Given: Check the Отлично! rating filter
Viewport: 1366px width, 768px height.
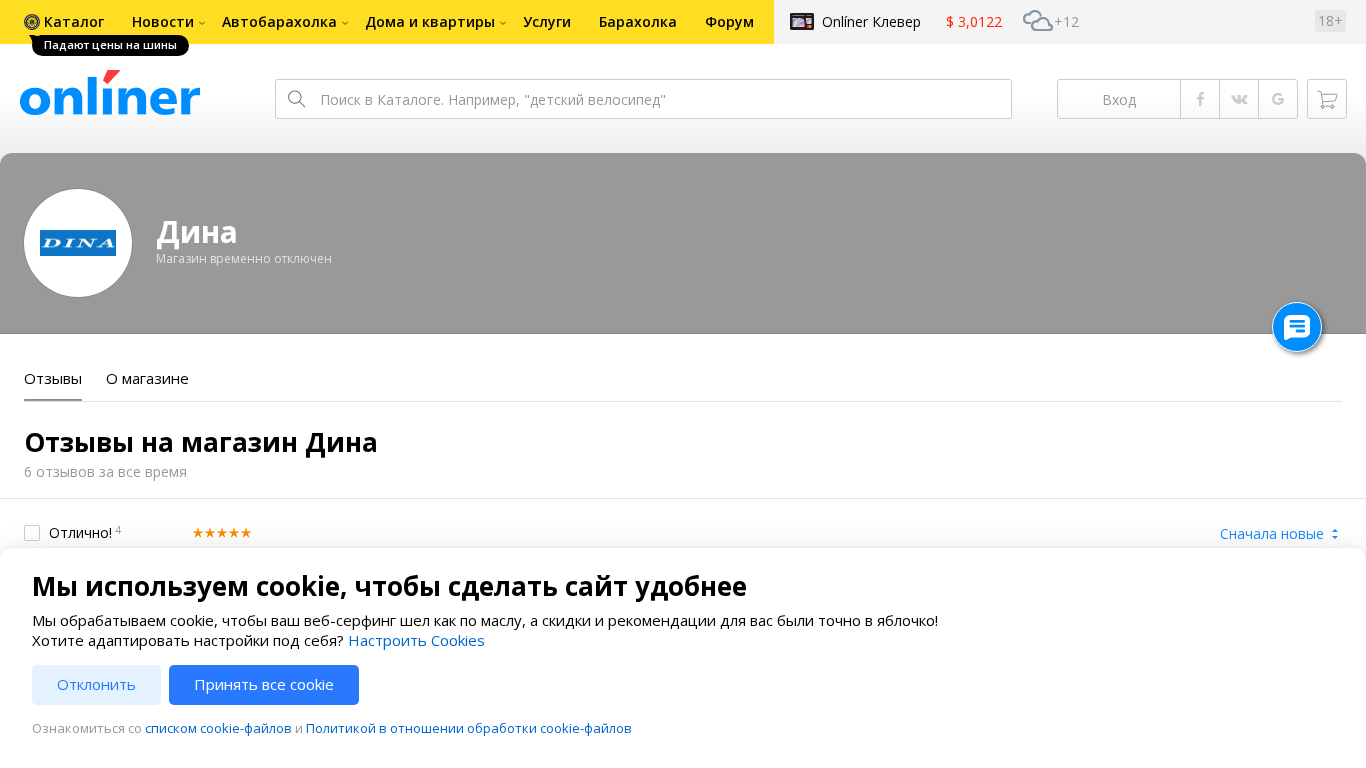Looking at the screenshot, I should (x=32, y=533).
